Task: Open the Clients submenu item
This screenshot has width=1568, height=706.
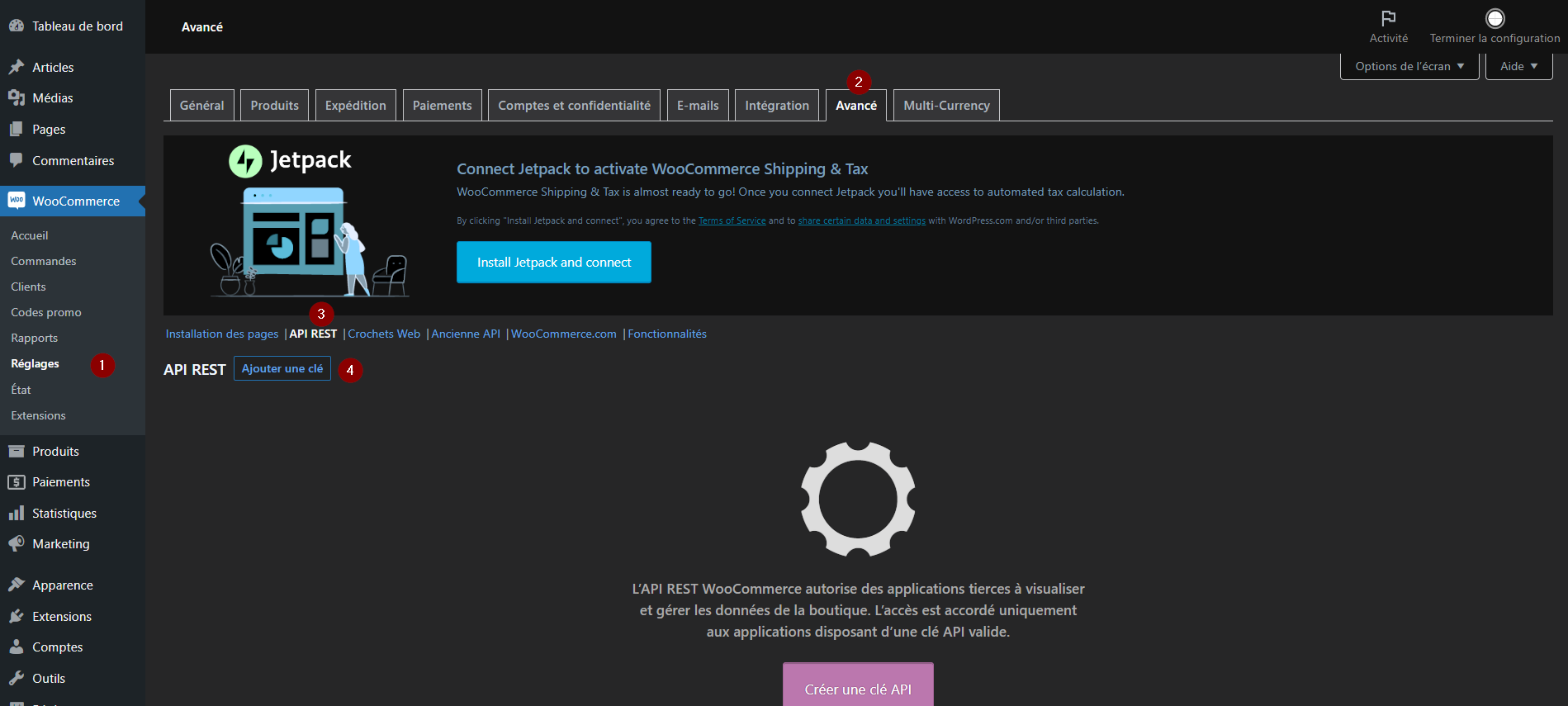Action: click(29, 287)
